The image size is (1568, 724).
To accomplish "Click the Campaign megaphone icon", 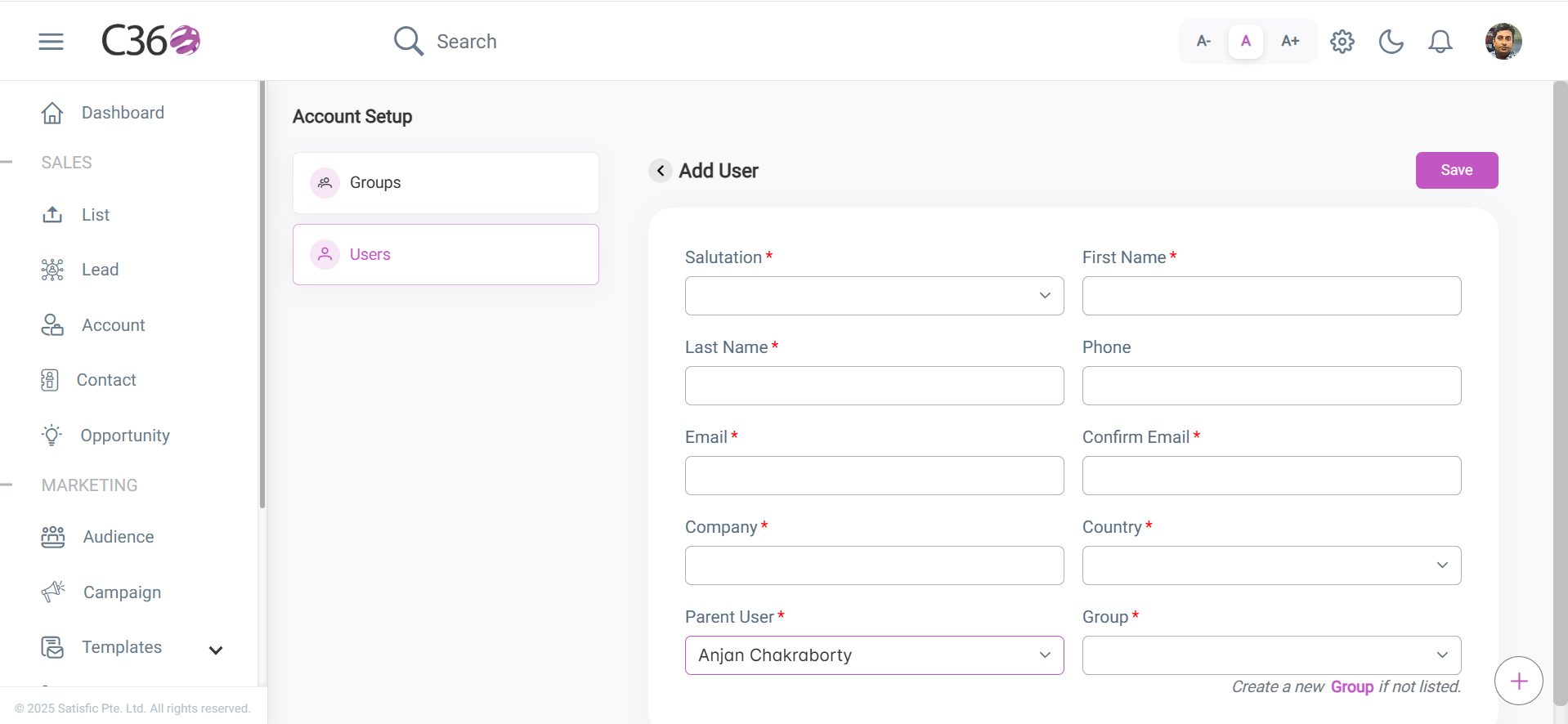I will click(53, 592).
